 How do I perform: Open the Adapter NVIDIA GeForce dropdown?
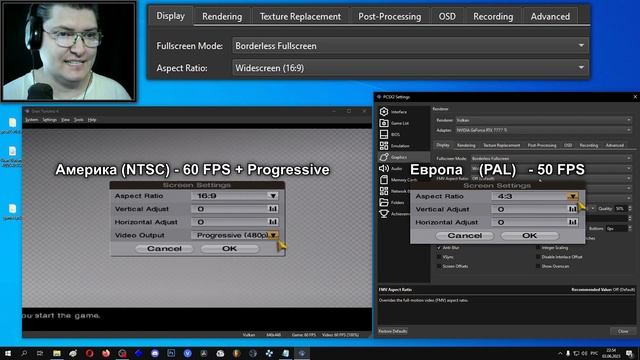543,130
